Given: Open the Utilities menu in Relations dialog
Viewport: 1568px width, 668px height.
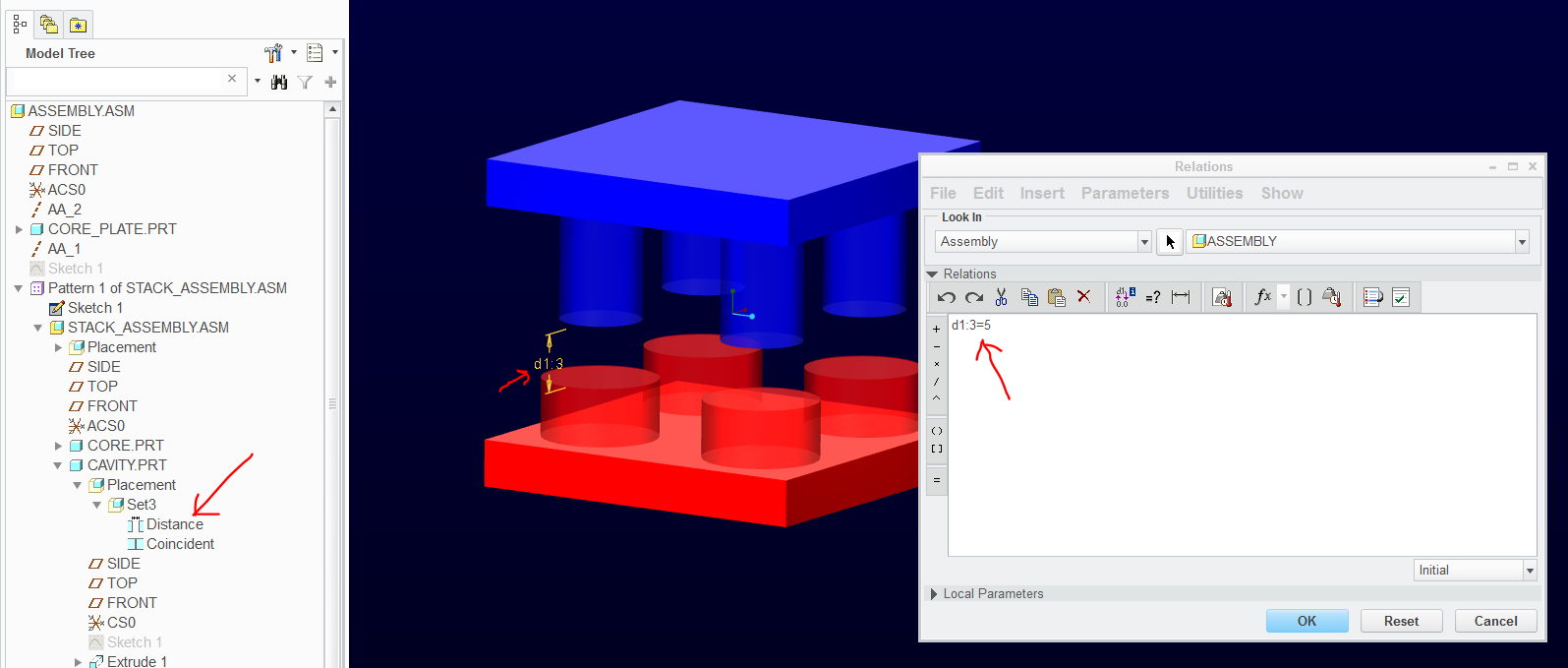Looking at the screenshot, I should coord(1214,193).
